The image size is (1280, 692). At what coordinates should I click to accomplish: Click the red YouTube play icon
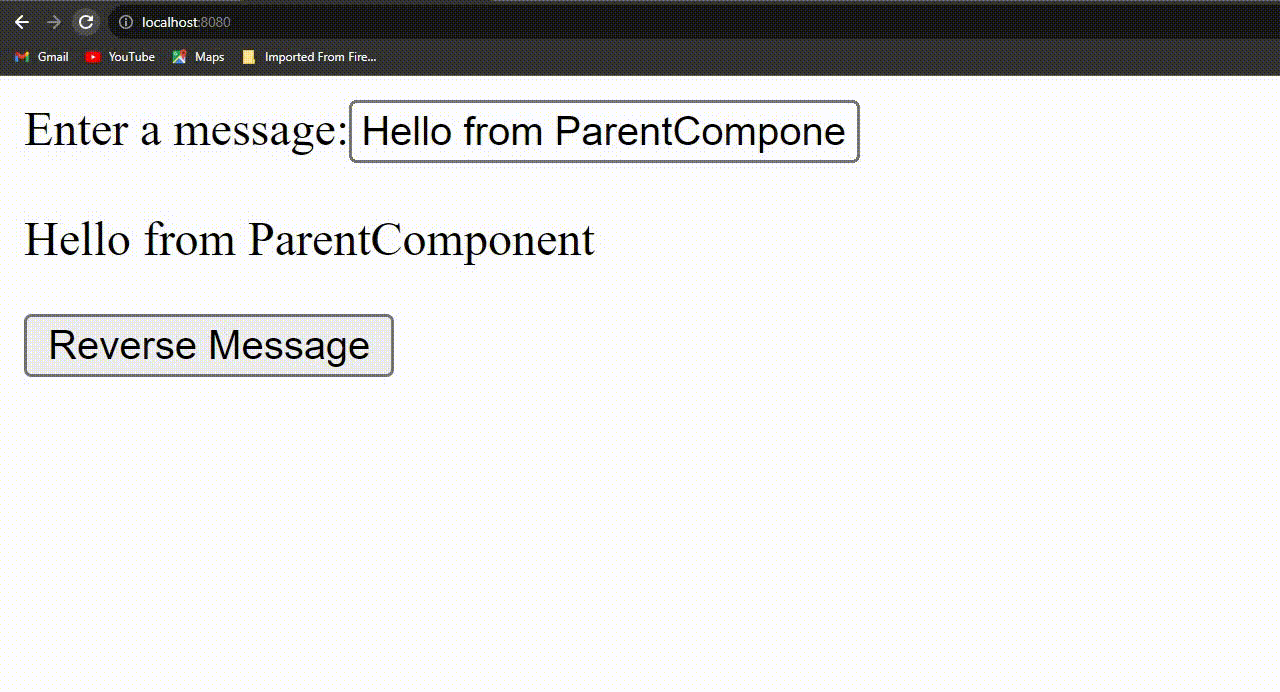93,57
